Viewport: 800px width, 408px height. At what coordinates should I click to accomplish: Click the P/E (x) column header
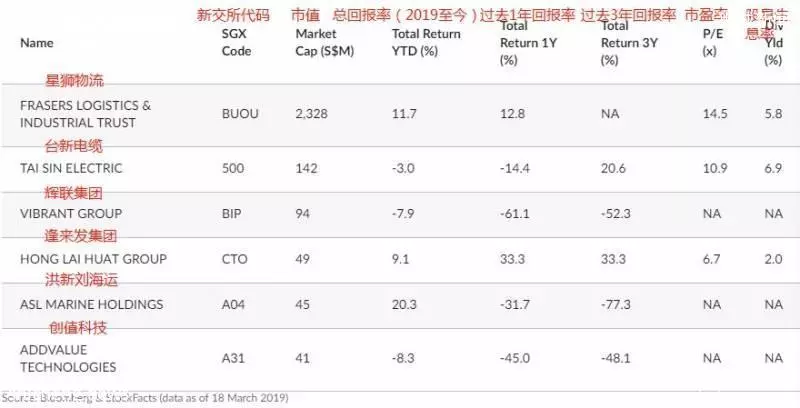click(712, 42)
